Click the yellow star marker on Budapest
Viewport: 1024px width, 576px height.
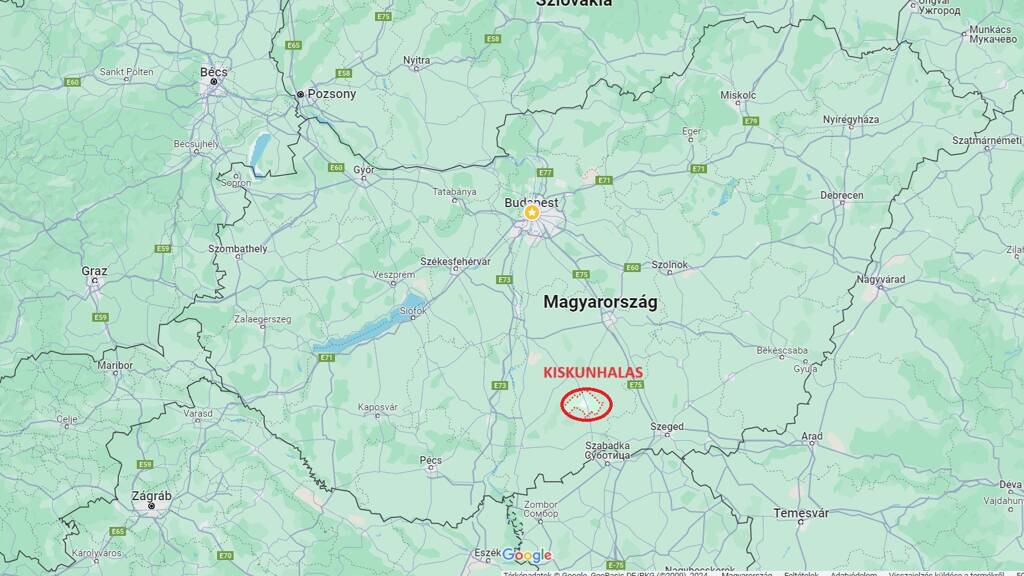coord(532,213)
